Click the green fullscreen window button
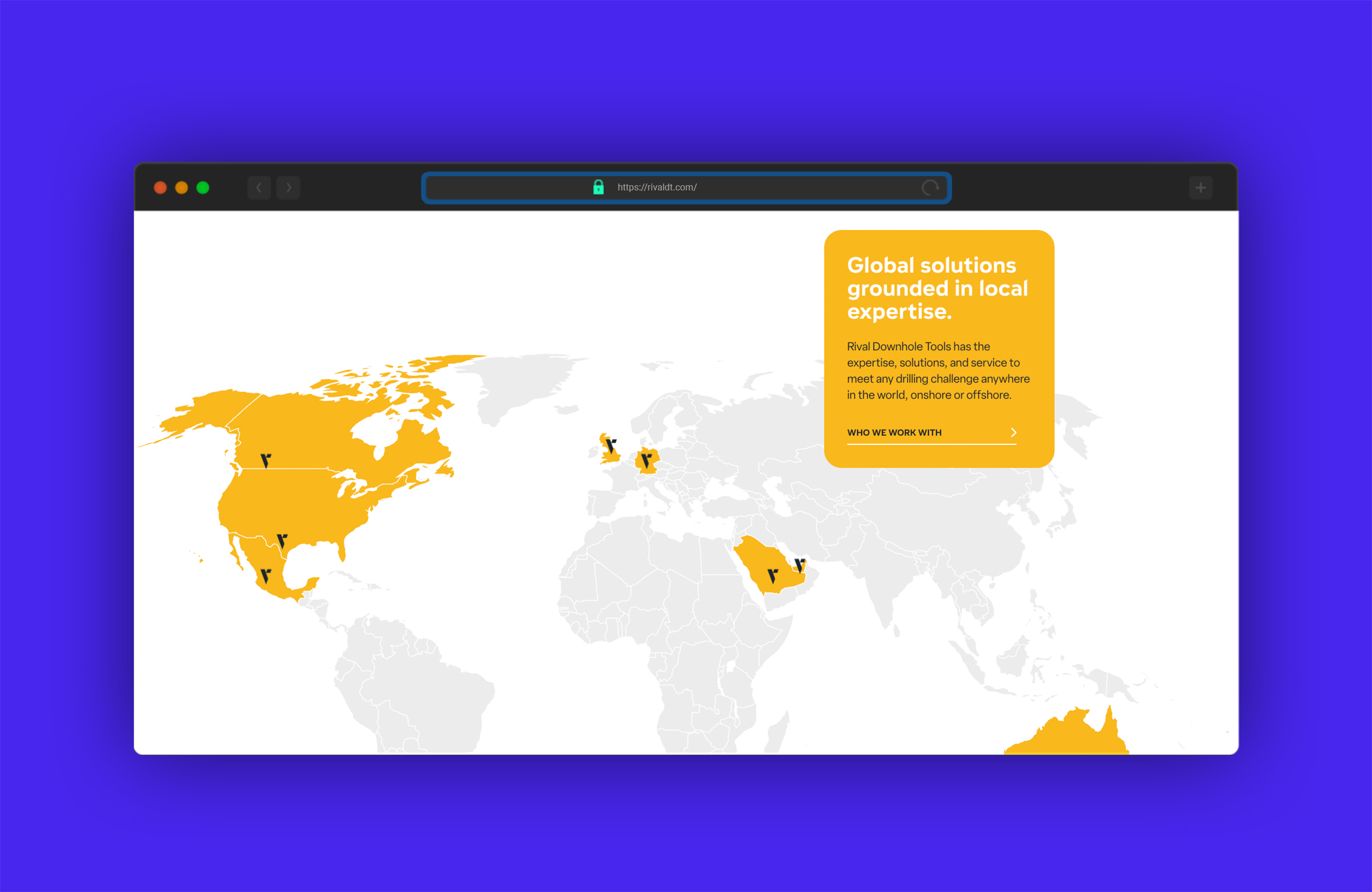 pyautogui.click(x=203, y=188)
